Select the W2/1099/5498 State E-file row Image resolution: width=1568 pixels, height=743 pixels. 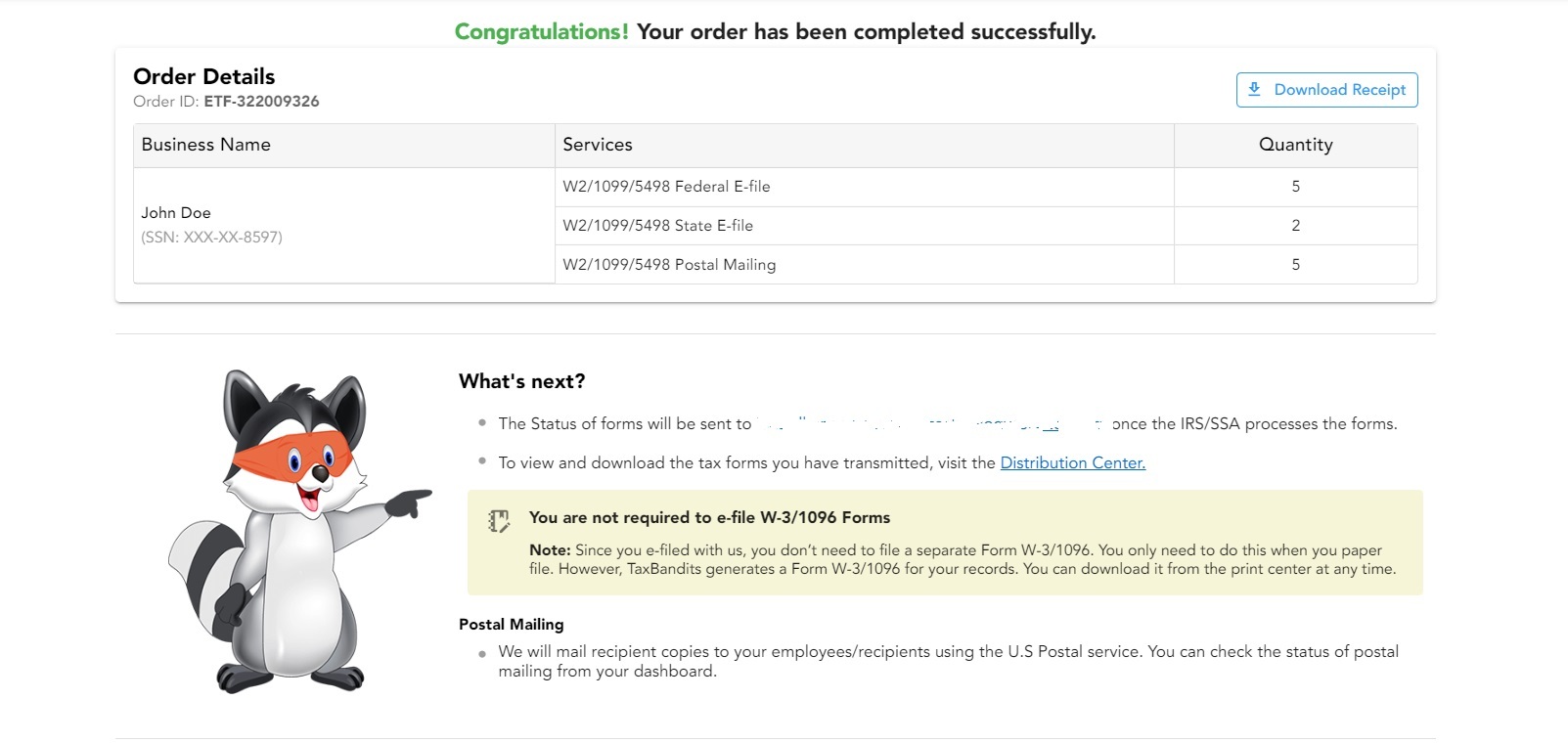[x=657, y=225]
